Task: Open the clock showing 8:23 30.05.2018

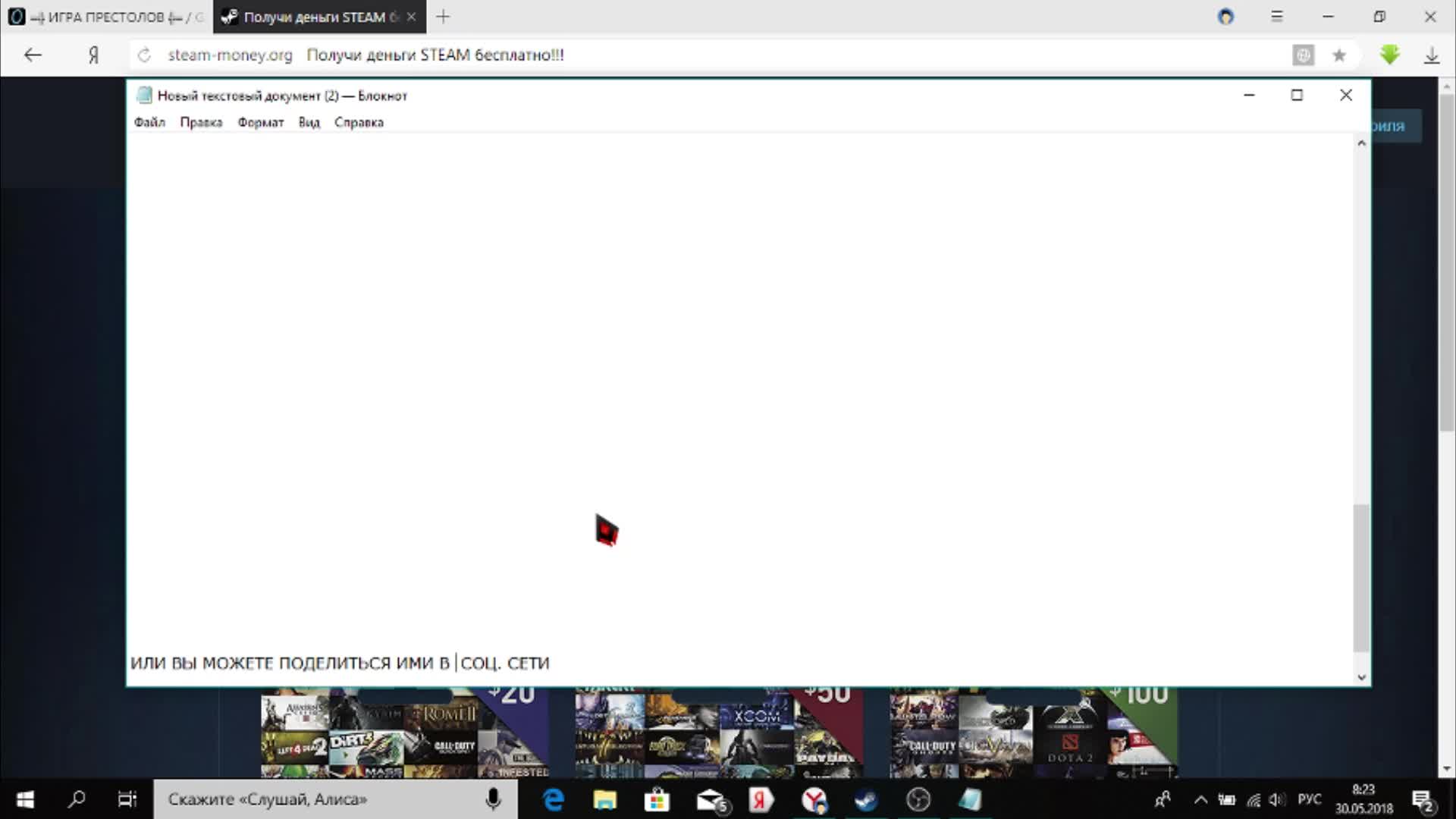Action: pyautogui.click(x=1363, y=799)
